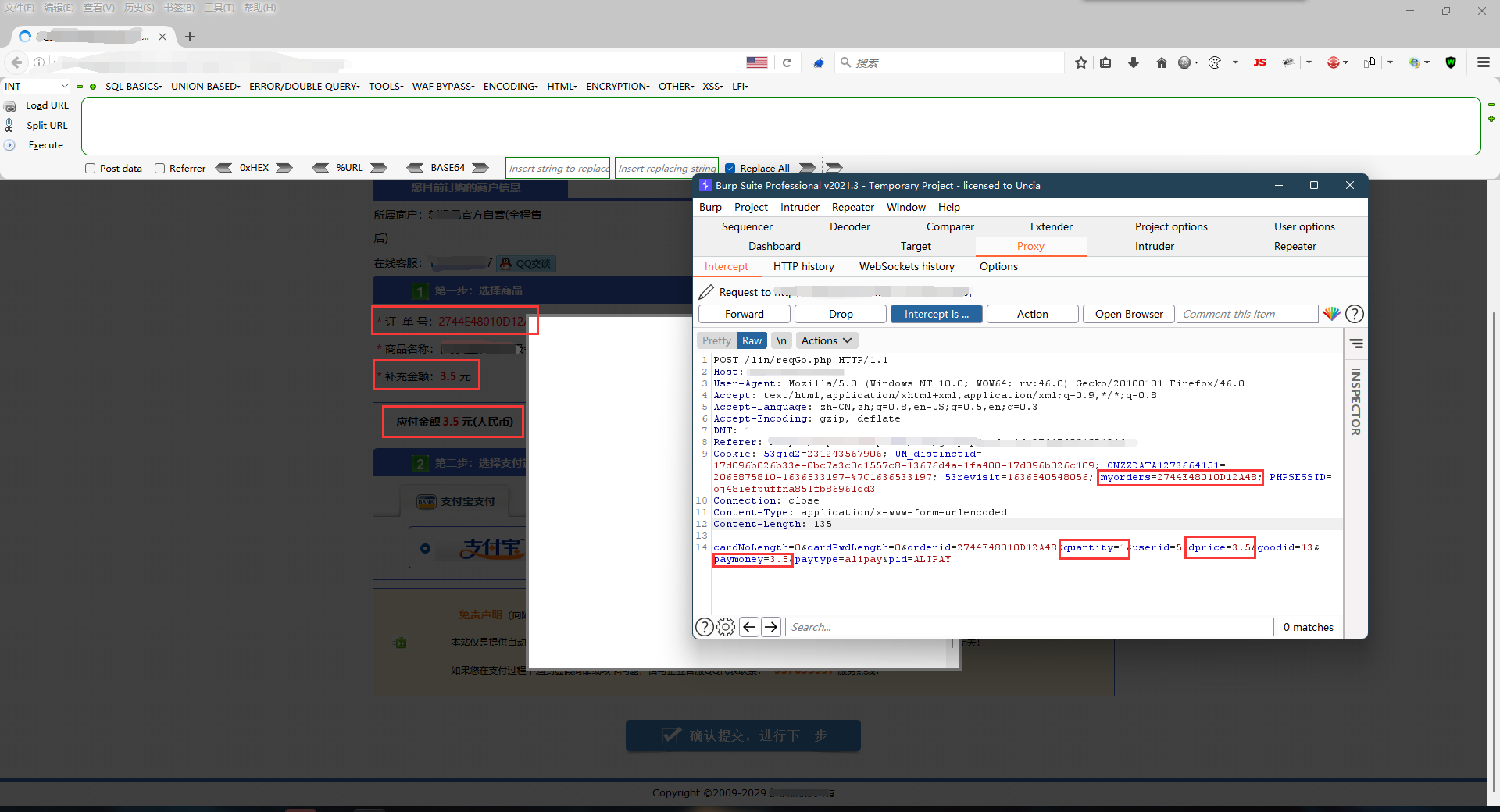The height and width of the screenshot is (812, 1500).
Task: Click the Forward button
Action: click(745, 314)
